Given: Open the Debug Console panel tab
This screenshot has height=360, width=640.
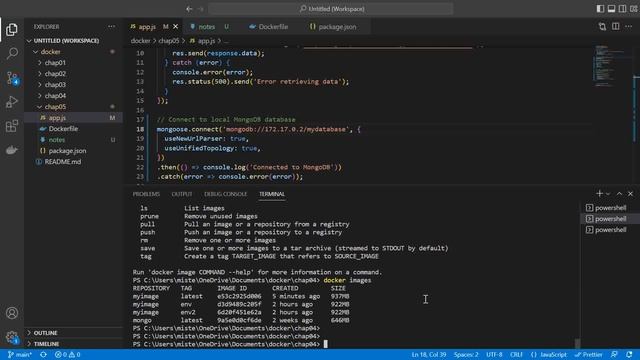Looking at the screenshot, I should coord(225,194).
